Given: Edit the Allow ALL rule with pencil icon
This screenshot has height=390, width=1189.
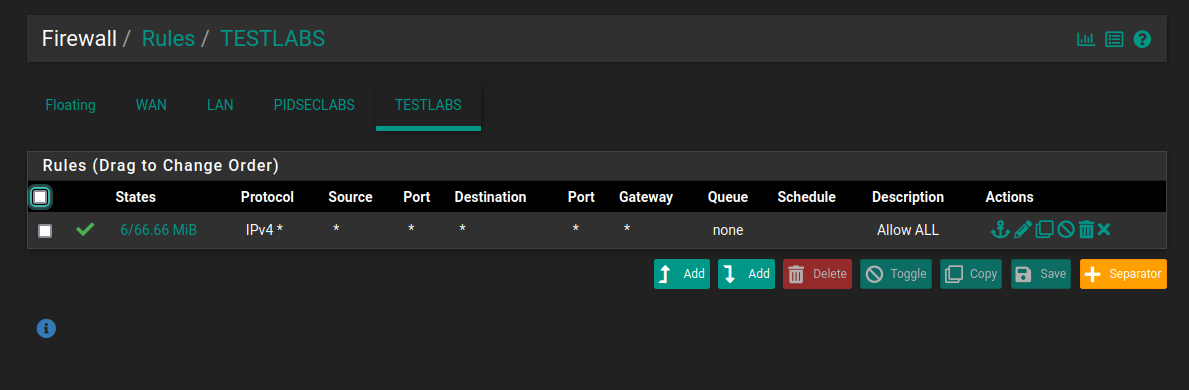Looking at the screenshot, I should tap(1023, 229).
